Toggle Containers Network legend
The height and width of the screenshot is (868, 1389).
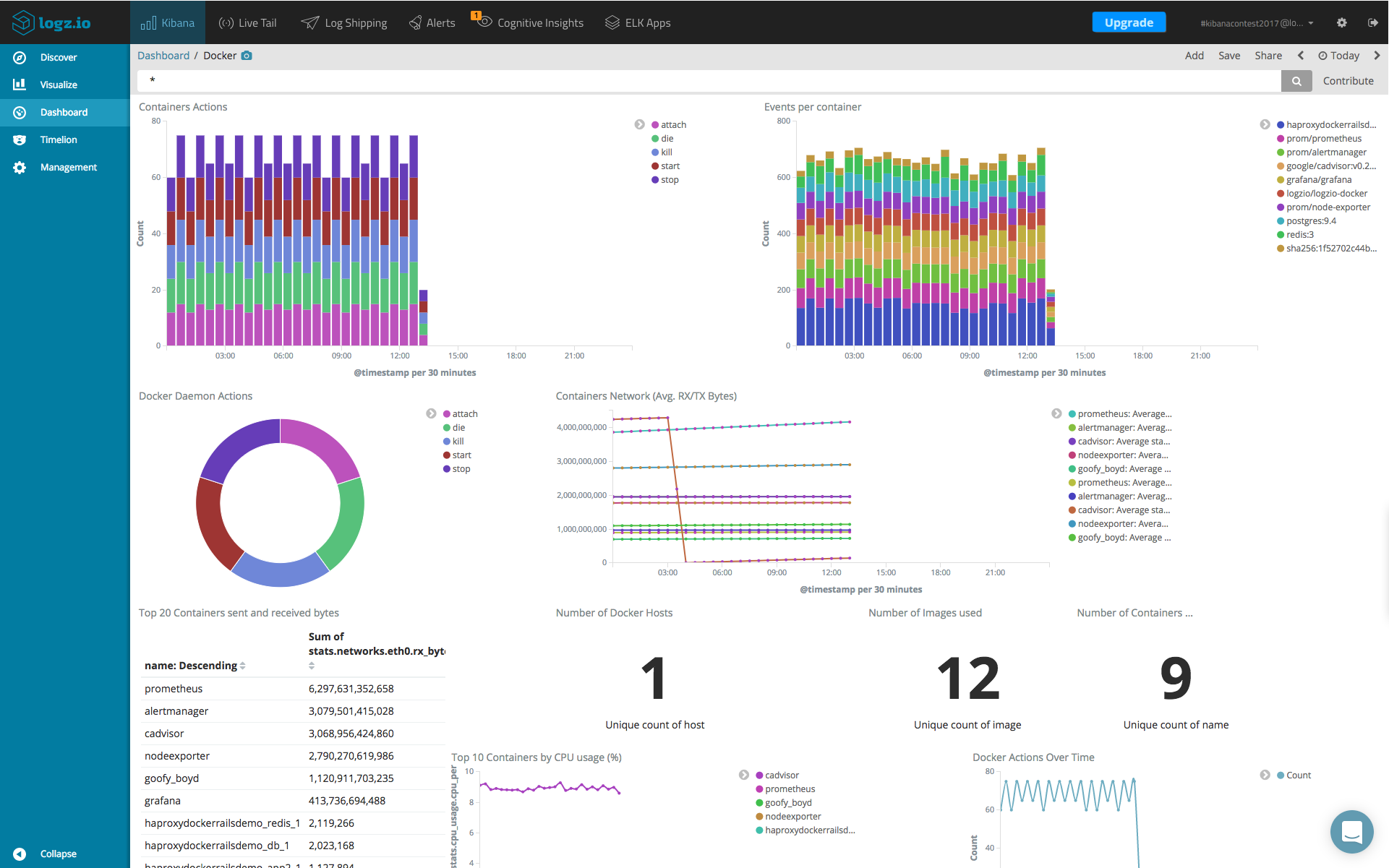coord(1056,413)
